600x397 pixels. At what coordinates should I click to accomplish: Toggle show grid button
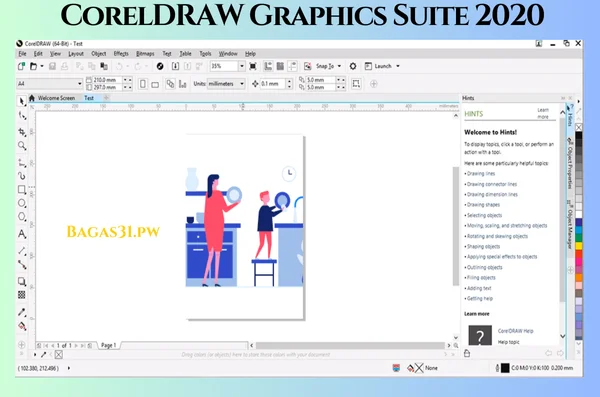280,66
